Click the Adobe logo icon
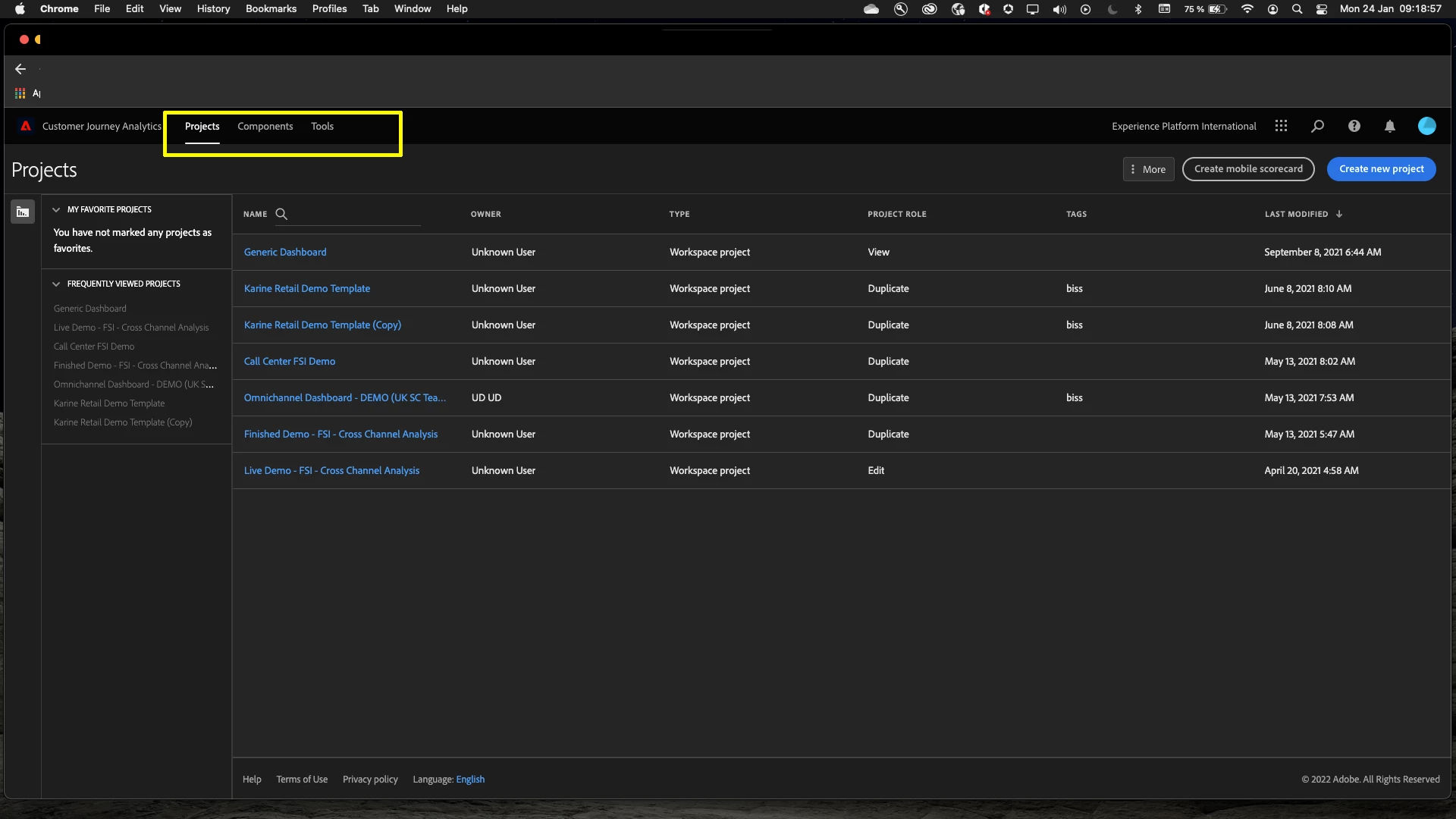Viewport: 1456px width, 819px height. pos(26,126)
